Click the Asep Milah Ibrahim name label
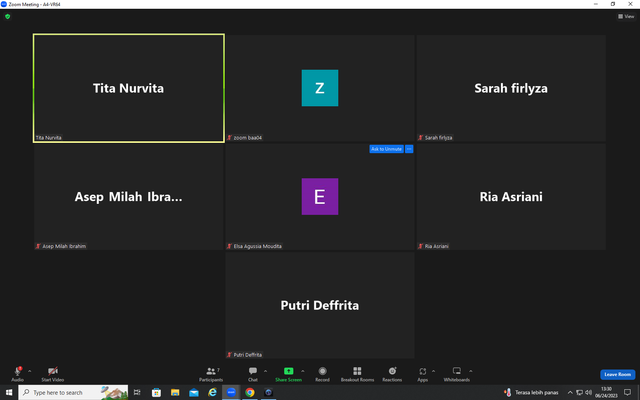This screenshot has width=640, height=400. pyautogui.click(x=64, y=247)
